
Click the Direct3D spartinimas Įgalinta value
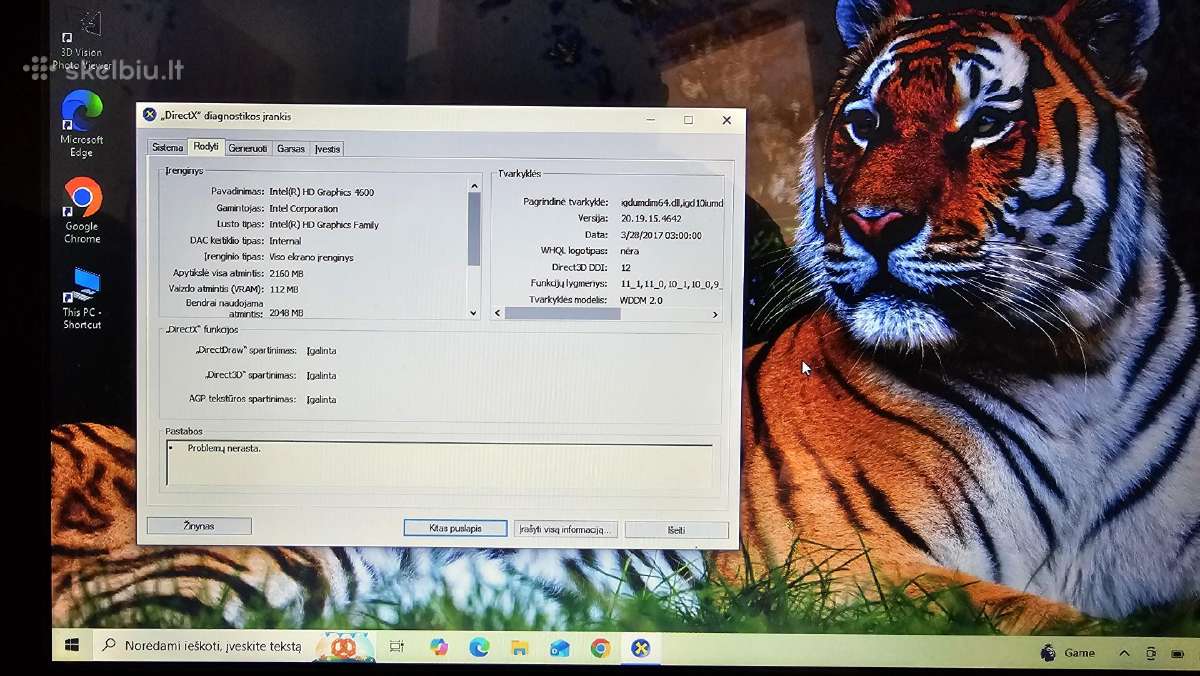pos(321,375)
